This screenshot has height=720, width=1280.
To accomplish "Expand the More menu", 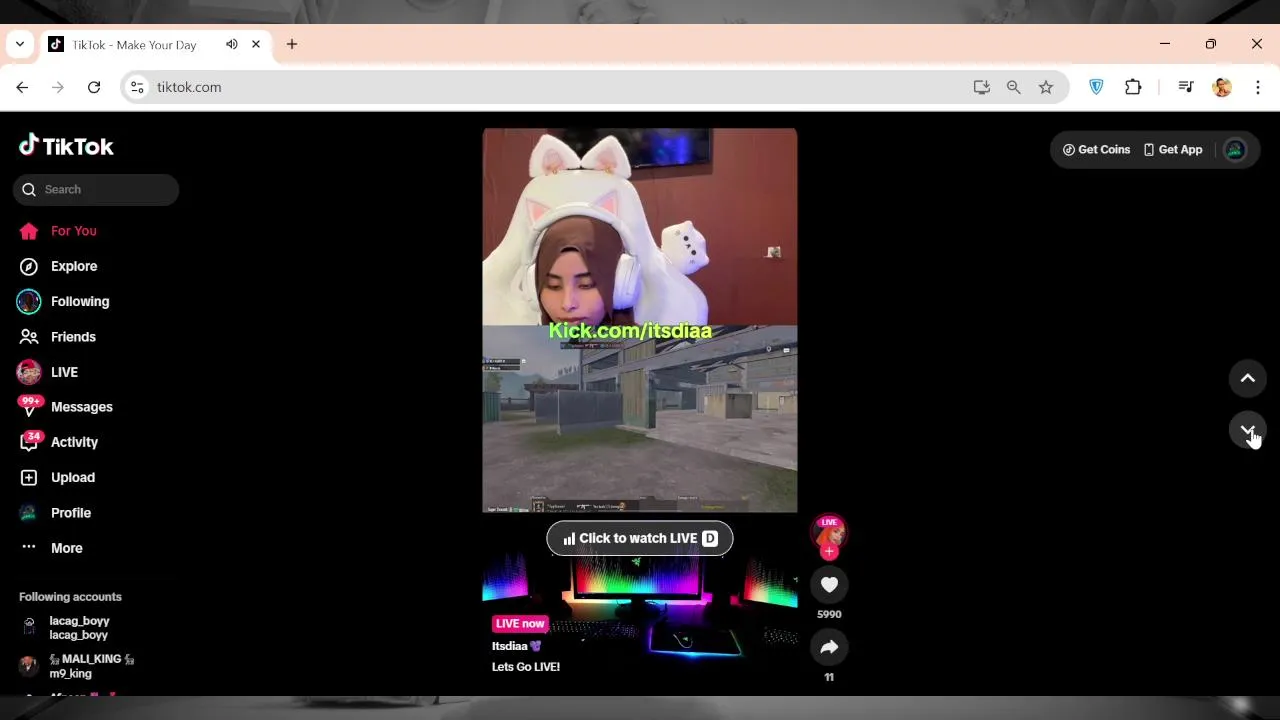I will tap(52, 548).
